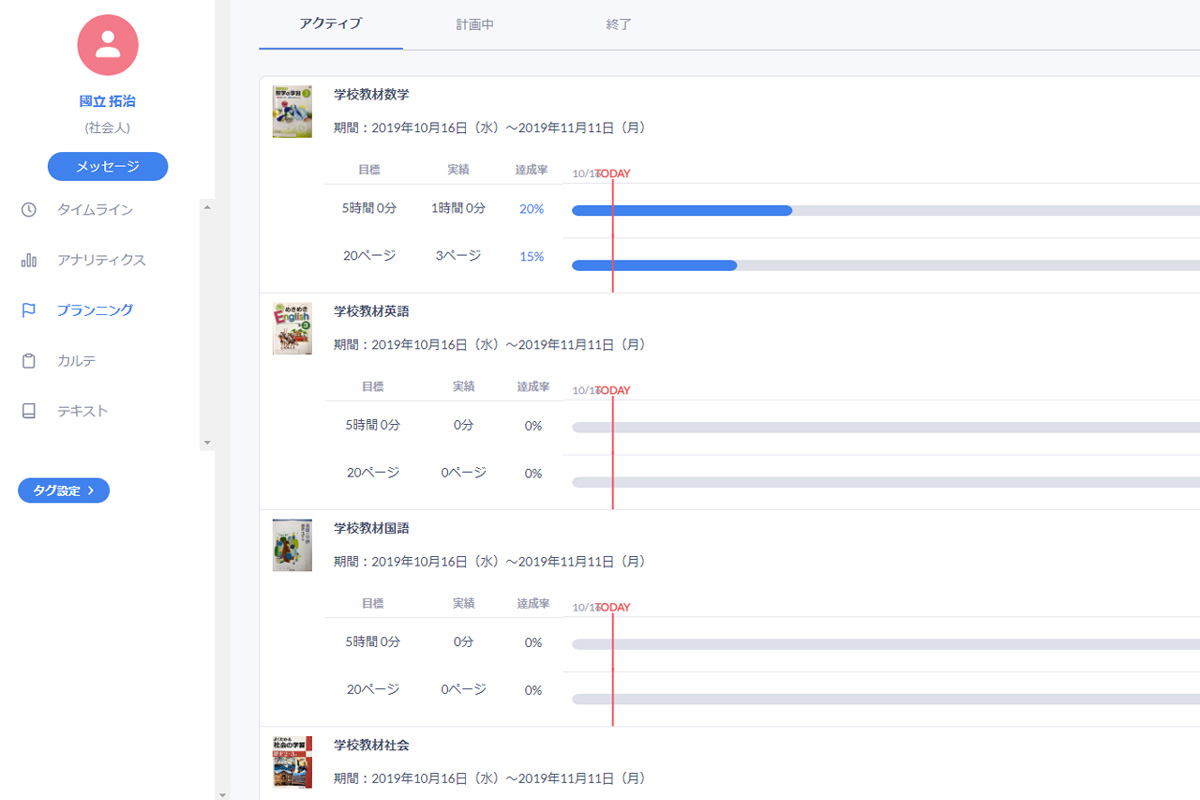Click the clock icon beside タイムライン
Screen dimensions: 1200x800
29,210
